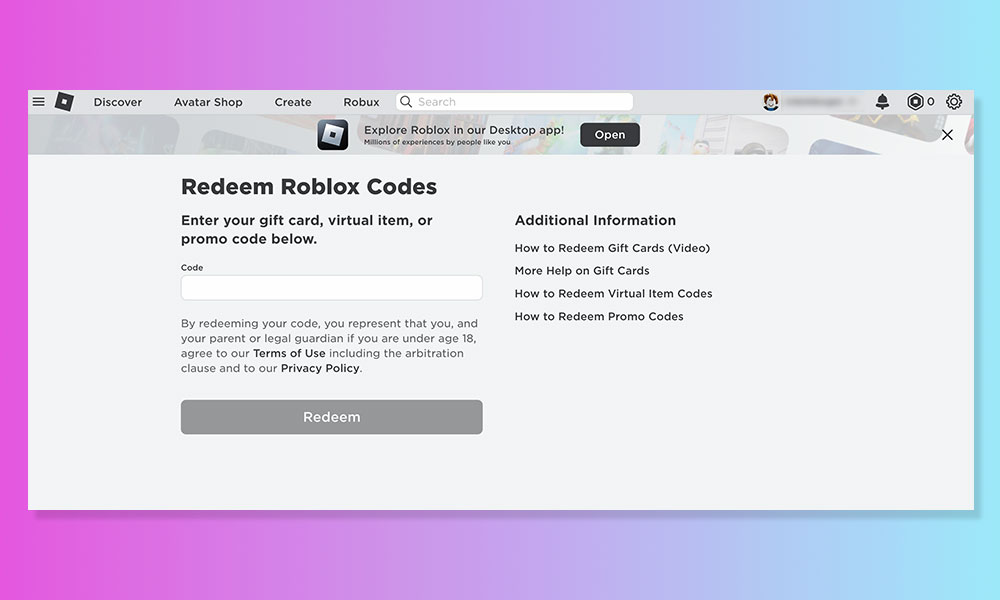Click the Roblox logo home icon

coord(64,101)
